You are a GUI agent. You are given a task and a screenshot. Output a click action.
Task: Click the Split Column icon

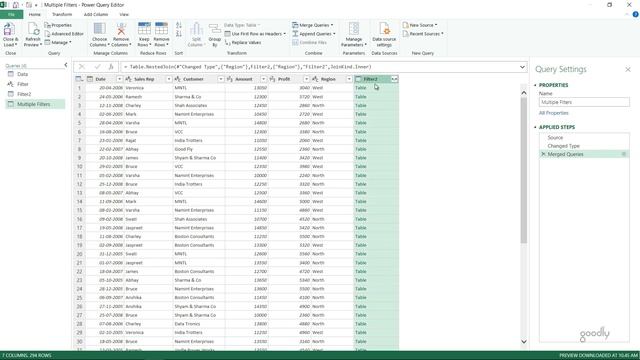(196, 29)
